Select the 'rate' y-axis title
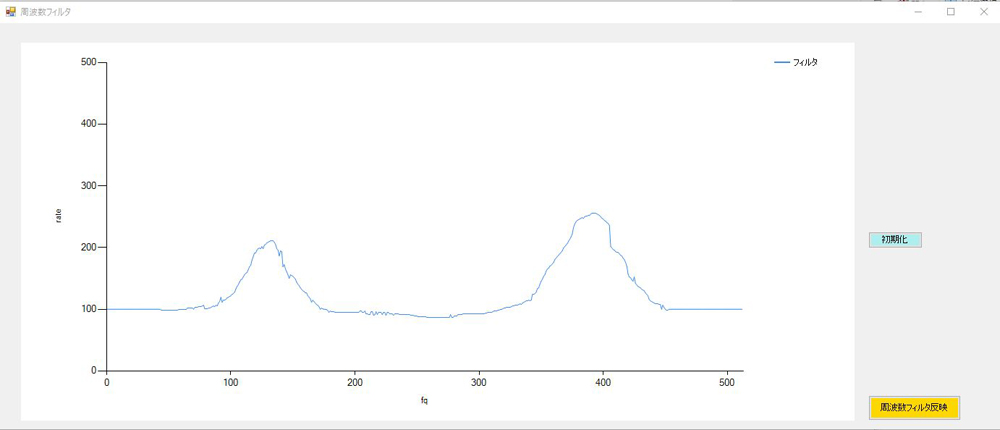This screenshot has height=430, width=1000. coord(58,215)
